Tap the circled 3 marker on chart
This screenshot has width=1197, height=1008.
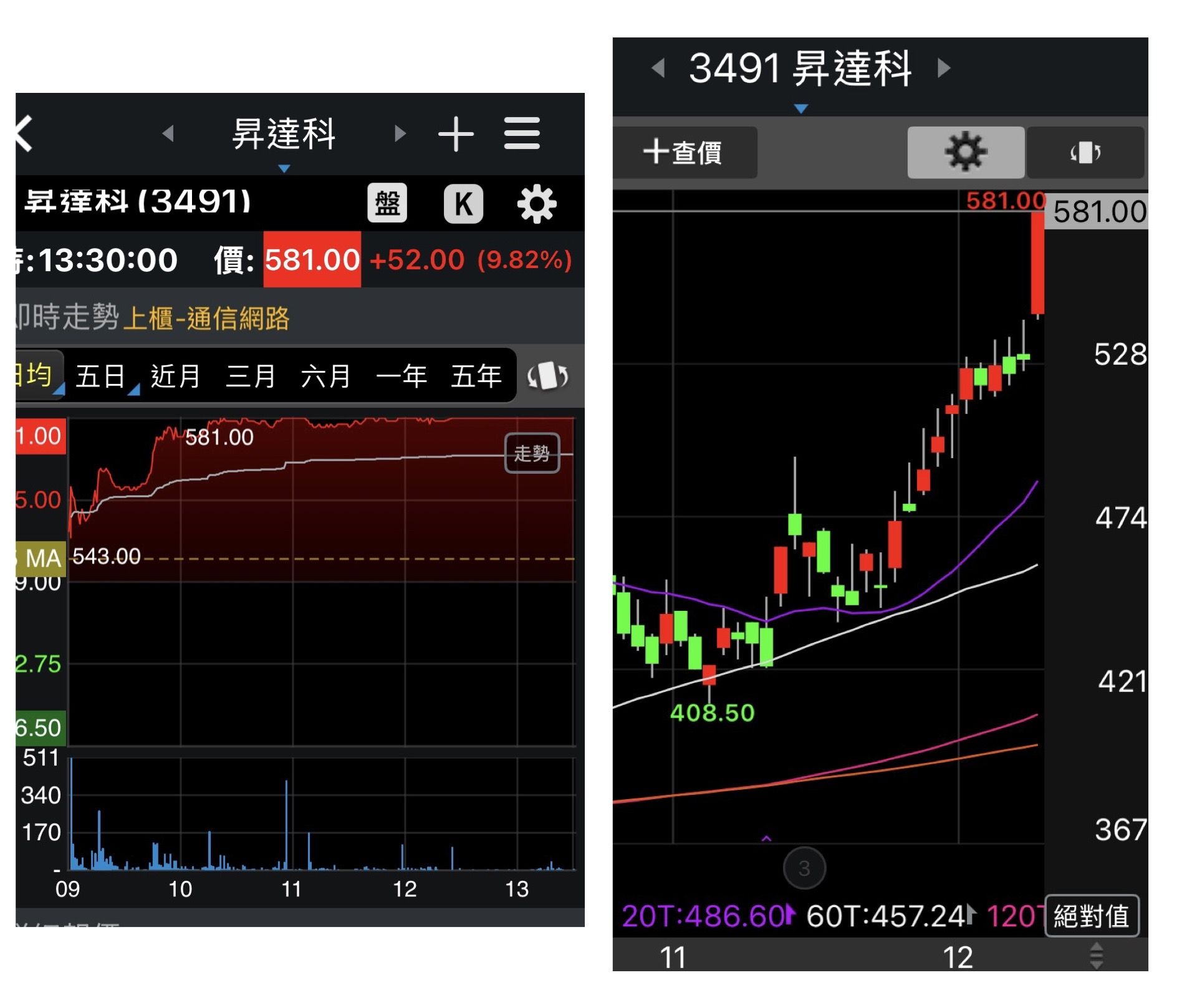coord(804,868)
